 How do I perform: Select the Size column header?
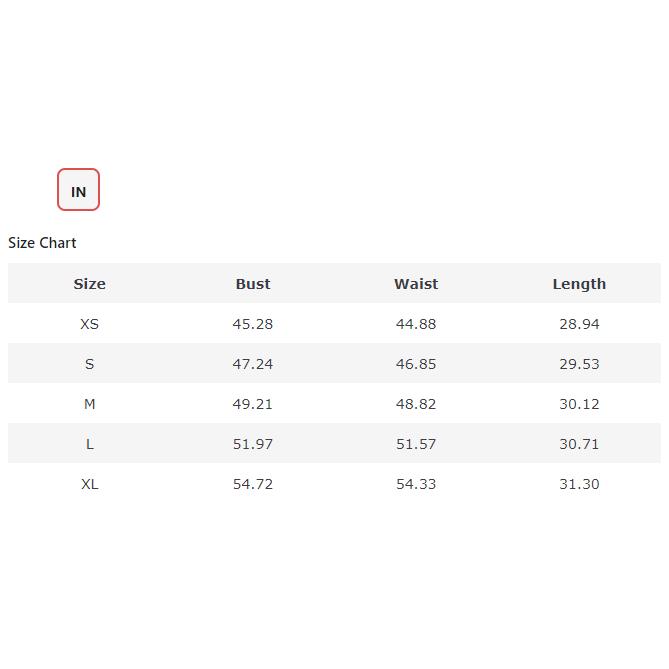click(89, 284)
